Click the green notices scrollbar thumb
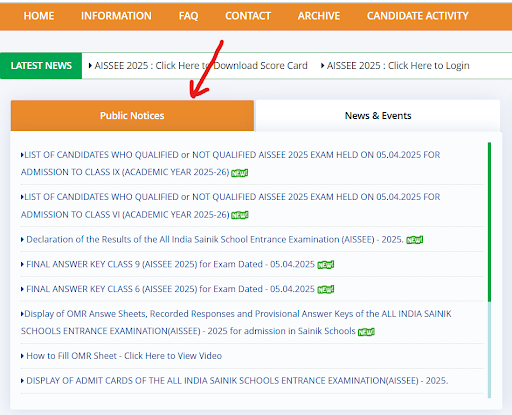 489,222
